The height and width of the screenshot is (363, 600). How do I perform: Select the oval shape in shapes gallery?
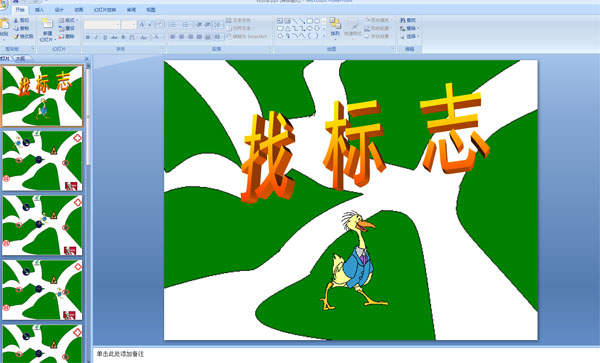[317, 21]
